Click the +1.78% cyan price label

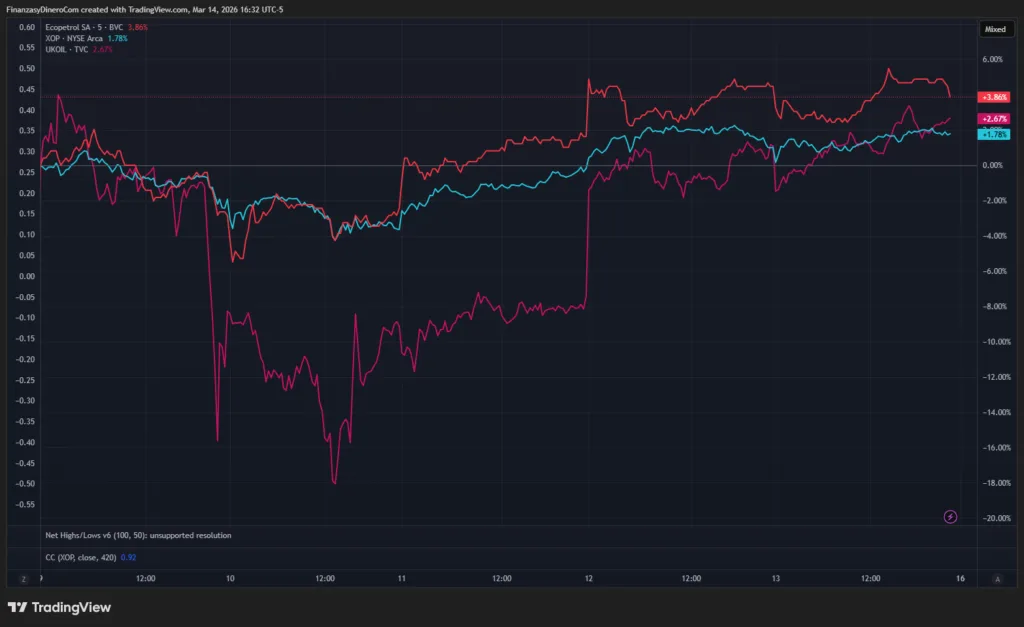coord(995,134)
